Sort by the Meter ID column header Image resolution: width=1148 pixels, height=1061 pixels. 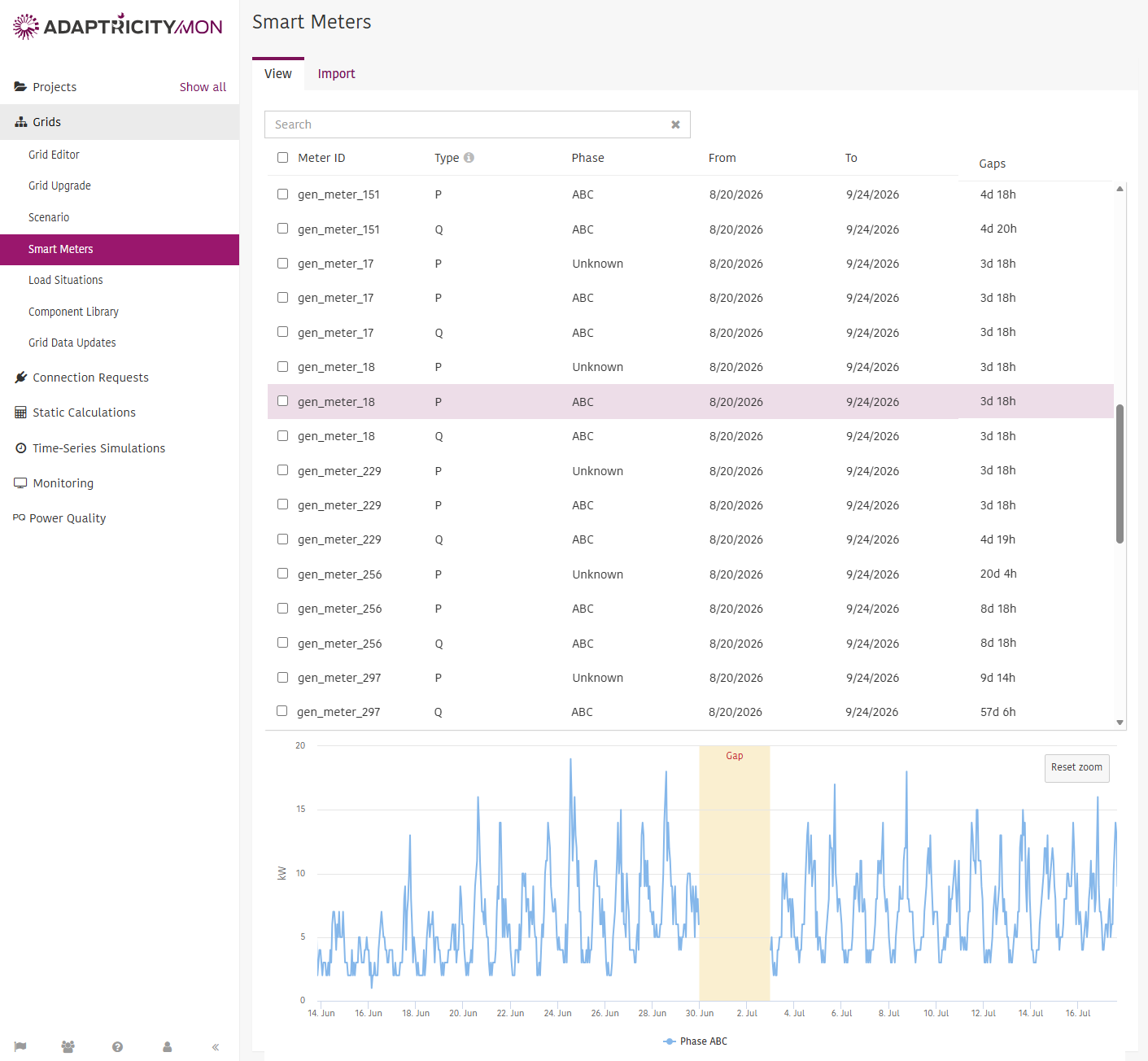point(321,158)
